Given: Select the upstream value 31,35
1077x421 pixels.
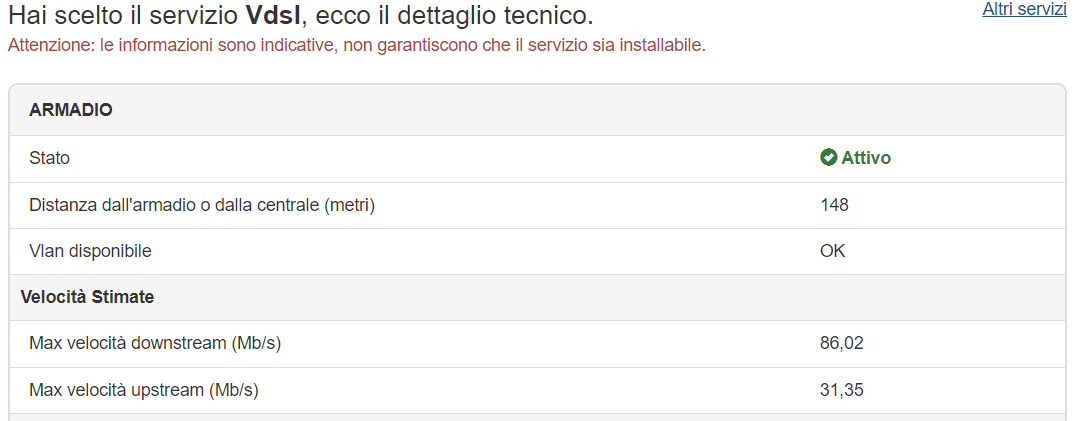Looking at the screenshot, I should click(x=841, y=390).
